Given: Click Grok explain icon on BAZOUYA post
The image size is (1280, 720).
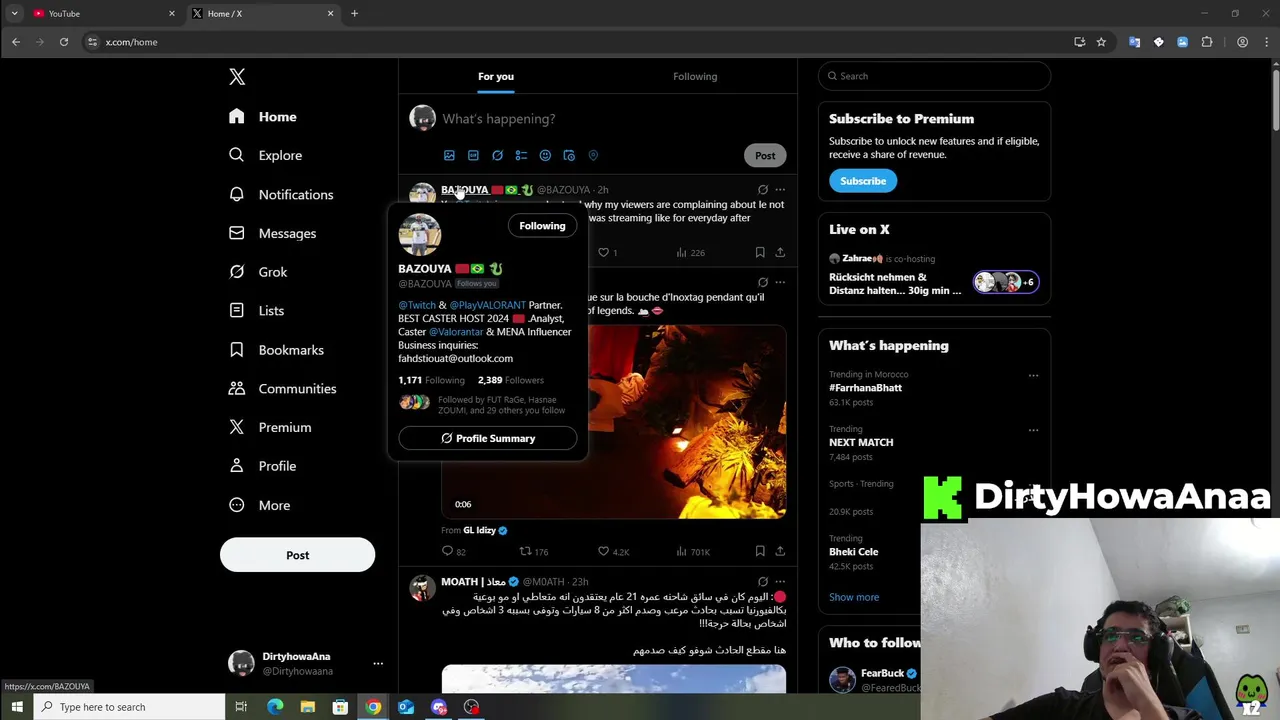Looking at the screenshot, I should [x=762, y=190].
